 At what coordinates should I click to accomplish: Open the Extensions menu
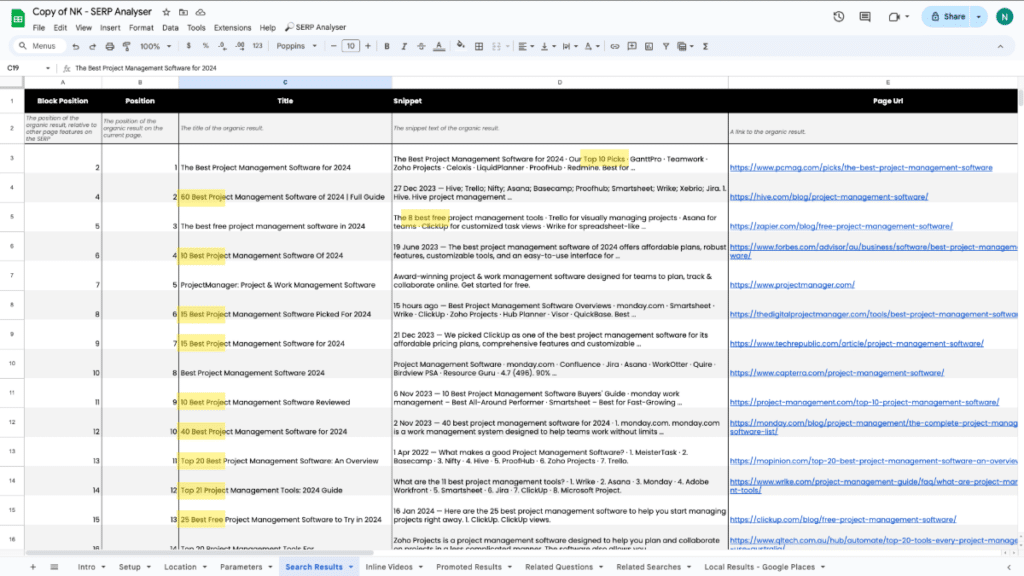[232, 27]
